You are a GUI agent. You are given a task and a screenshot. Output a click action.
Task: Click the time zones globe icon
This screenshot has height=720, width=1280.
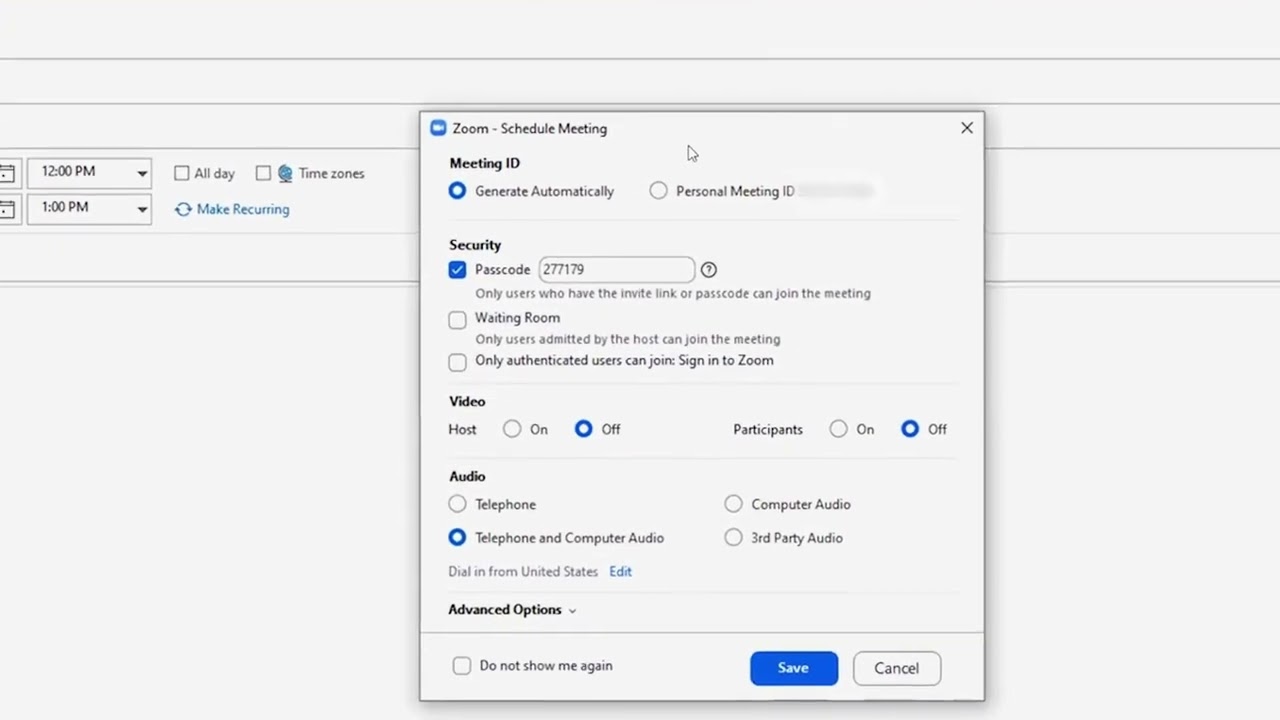pos(285,173)
